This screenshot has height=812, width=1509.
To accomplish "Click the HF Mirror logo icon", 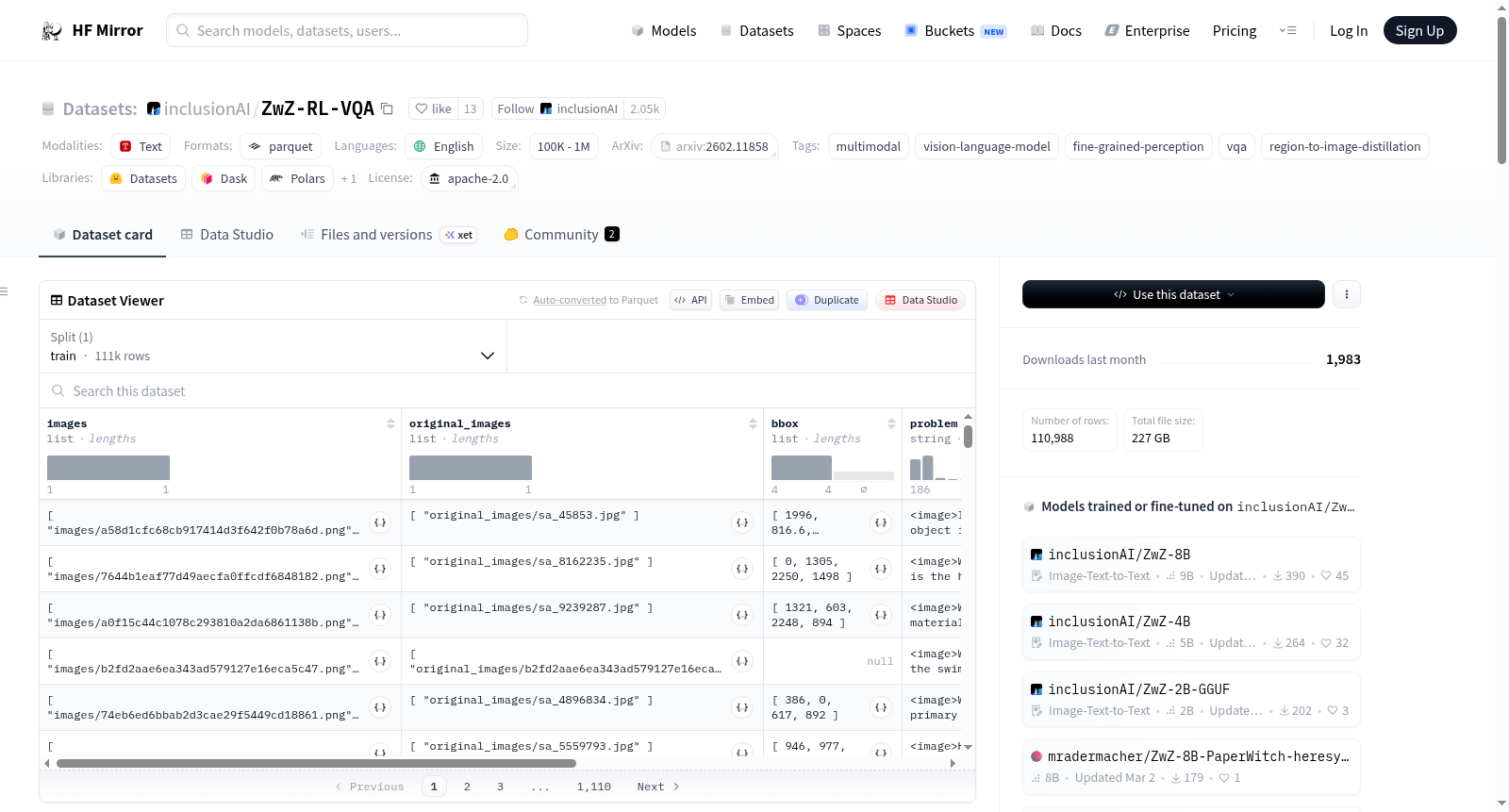I will (x=51, y=31).
